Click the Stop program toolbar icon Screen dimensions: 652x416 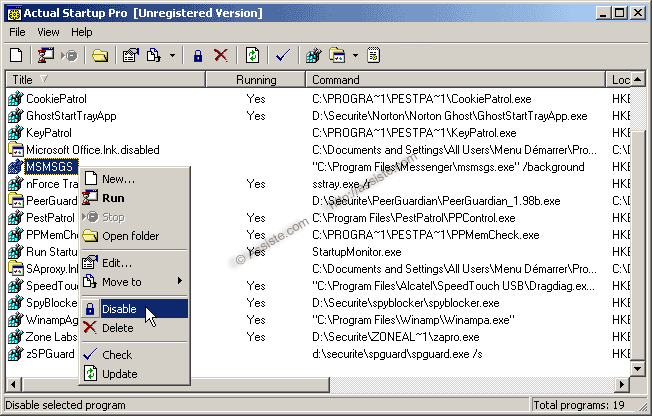tap(69, 55)
